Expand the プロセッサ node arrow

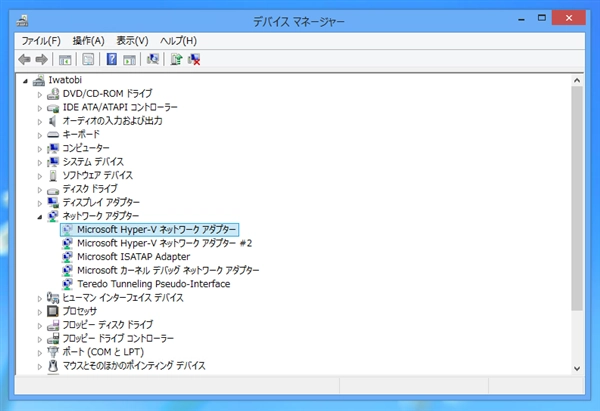click(x=39, y=312)
